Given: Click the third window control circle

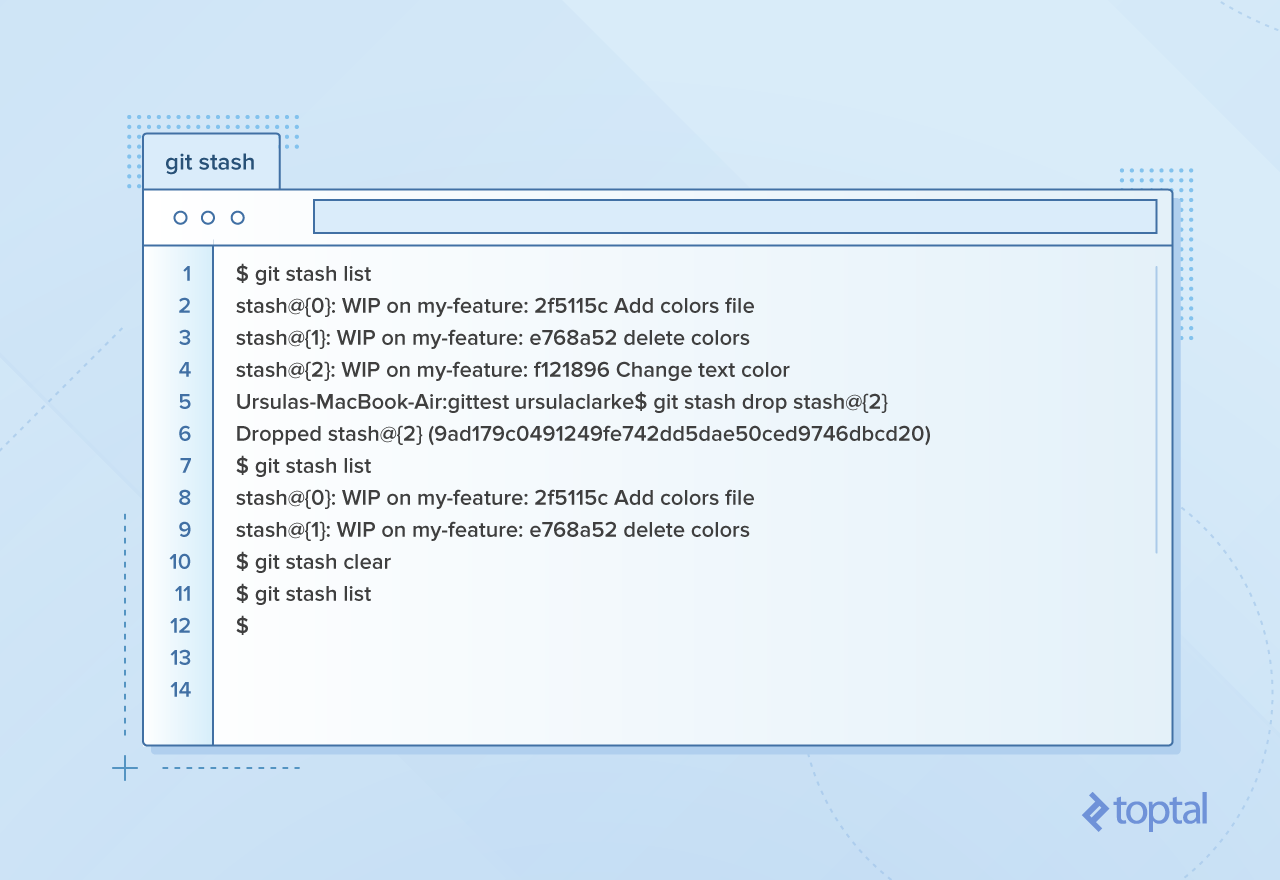Looking at the screenshot, I should click(237, 218).
